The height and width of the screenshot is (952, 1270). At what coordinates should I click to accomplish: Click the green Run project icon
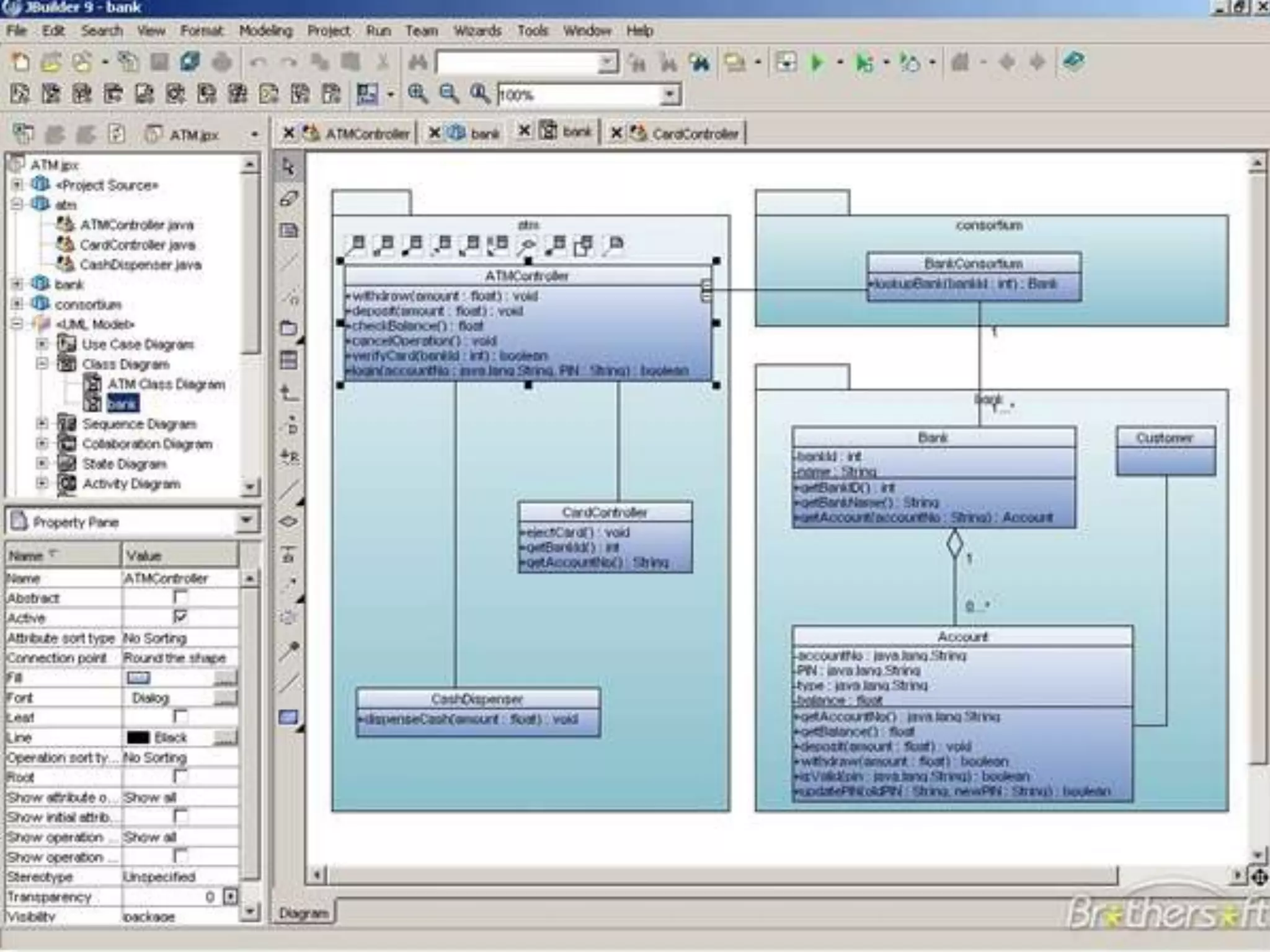click(x=817, y=63)
